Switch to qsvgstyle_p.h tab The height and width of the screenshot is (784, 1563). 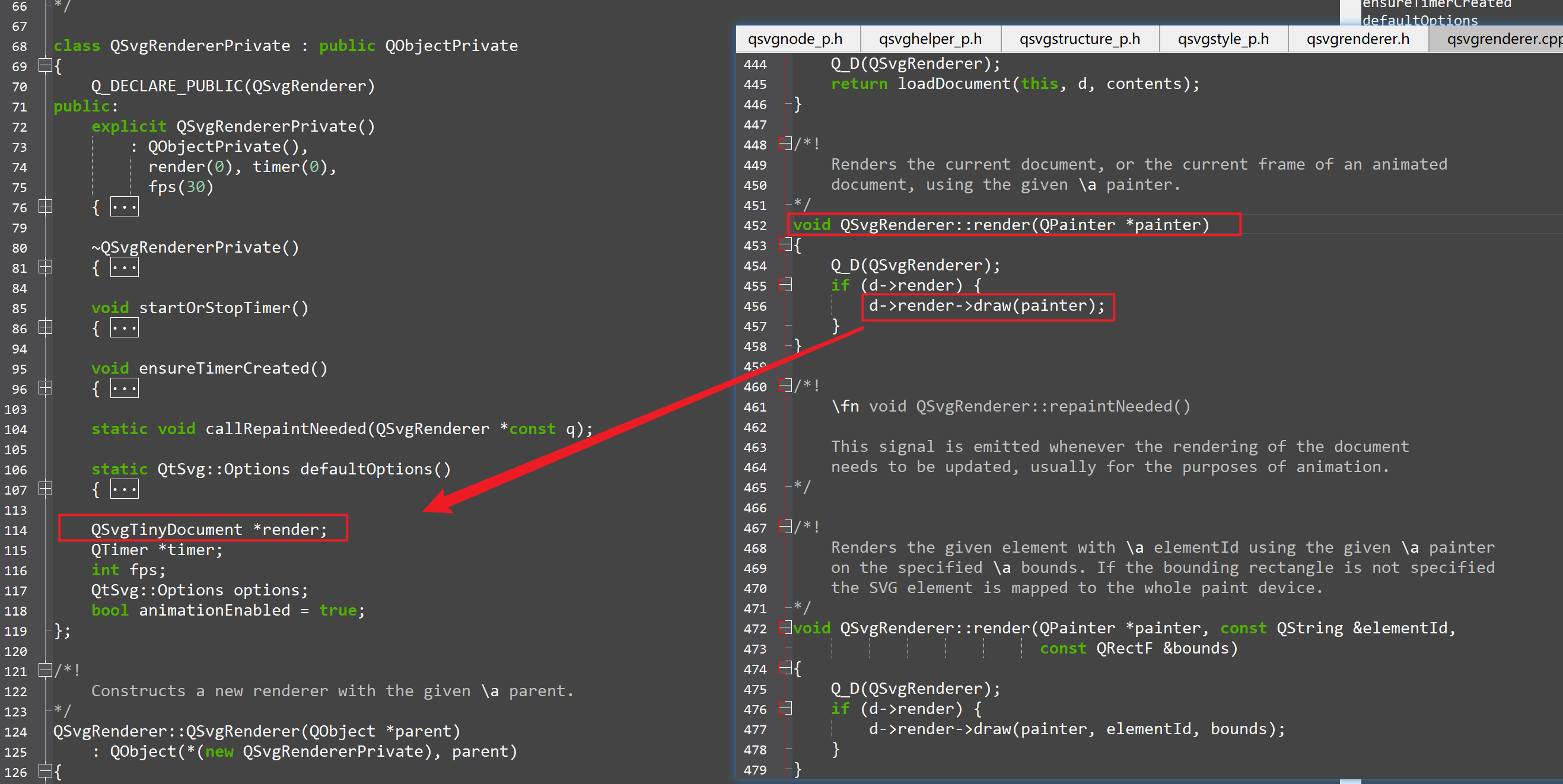pos(1223,40)
